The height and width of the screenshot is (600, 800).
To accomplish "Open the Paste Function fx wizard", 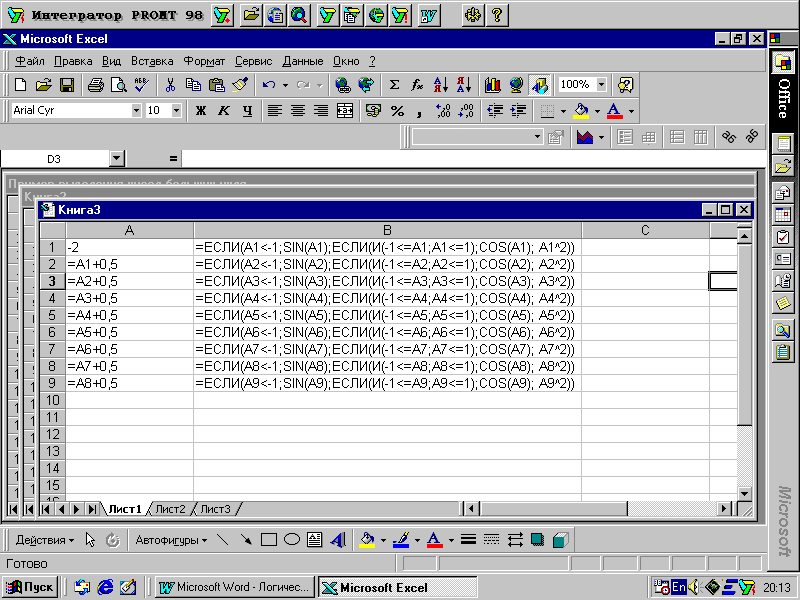I will 417,85.
